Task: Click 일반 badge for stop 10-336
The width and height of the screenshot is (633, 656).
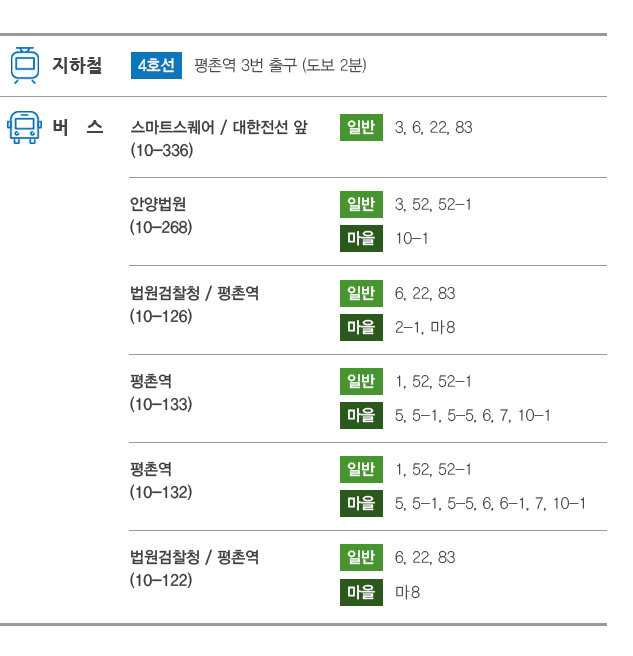Action: coord(361,127)
